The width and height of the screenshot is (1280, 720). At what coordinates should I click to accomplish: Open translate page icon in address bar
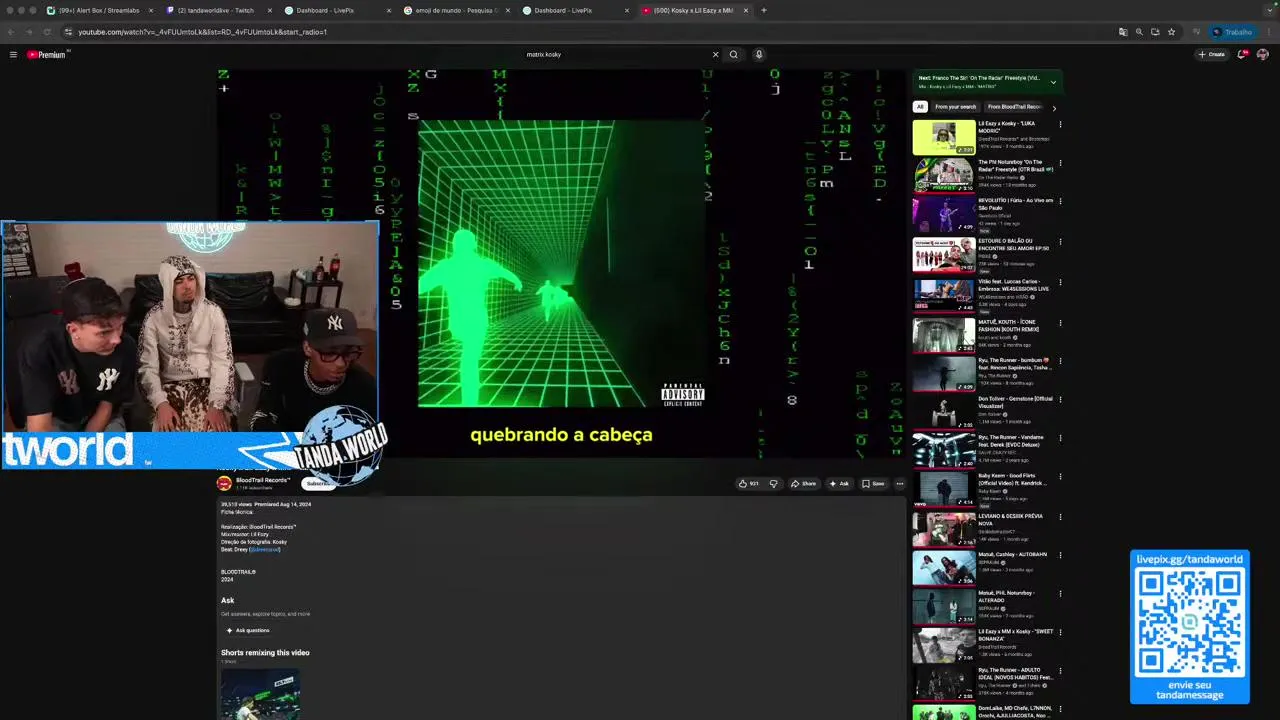tap(1123, 32)
